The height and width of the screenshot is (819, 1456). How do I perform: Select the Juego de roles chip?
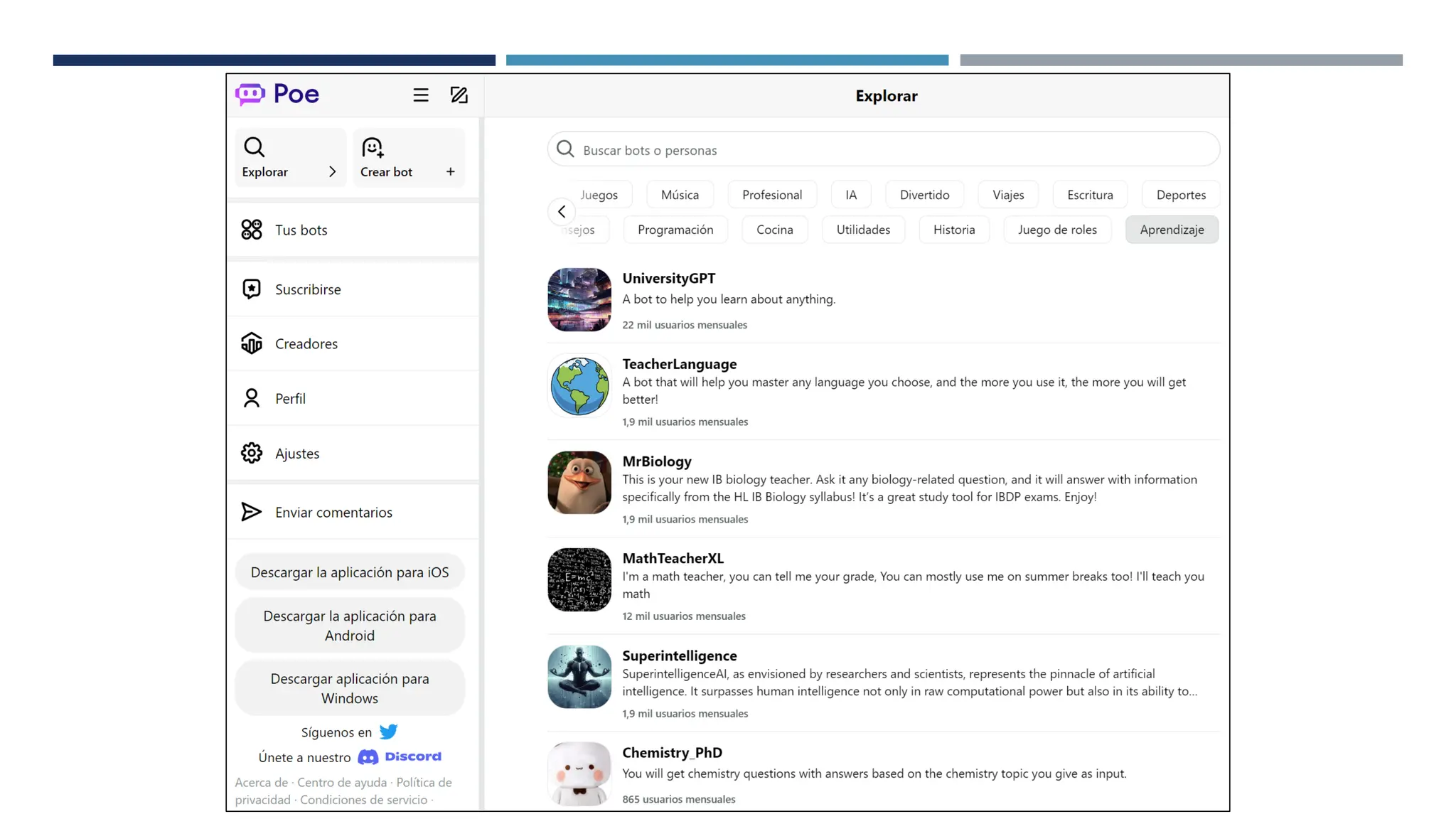(1056, 230)
